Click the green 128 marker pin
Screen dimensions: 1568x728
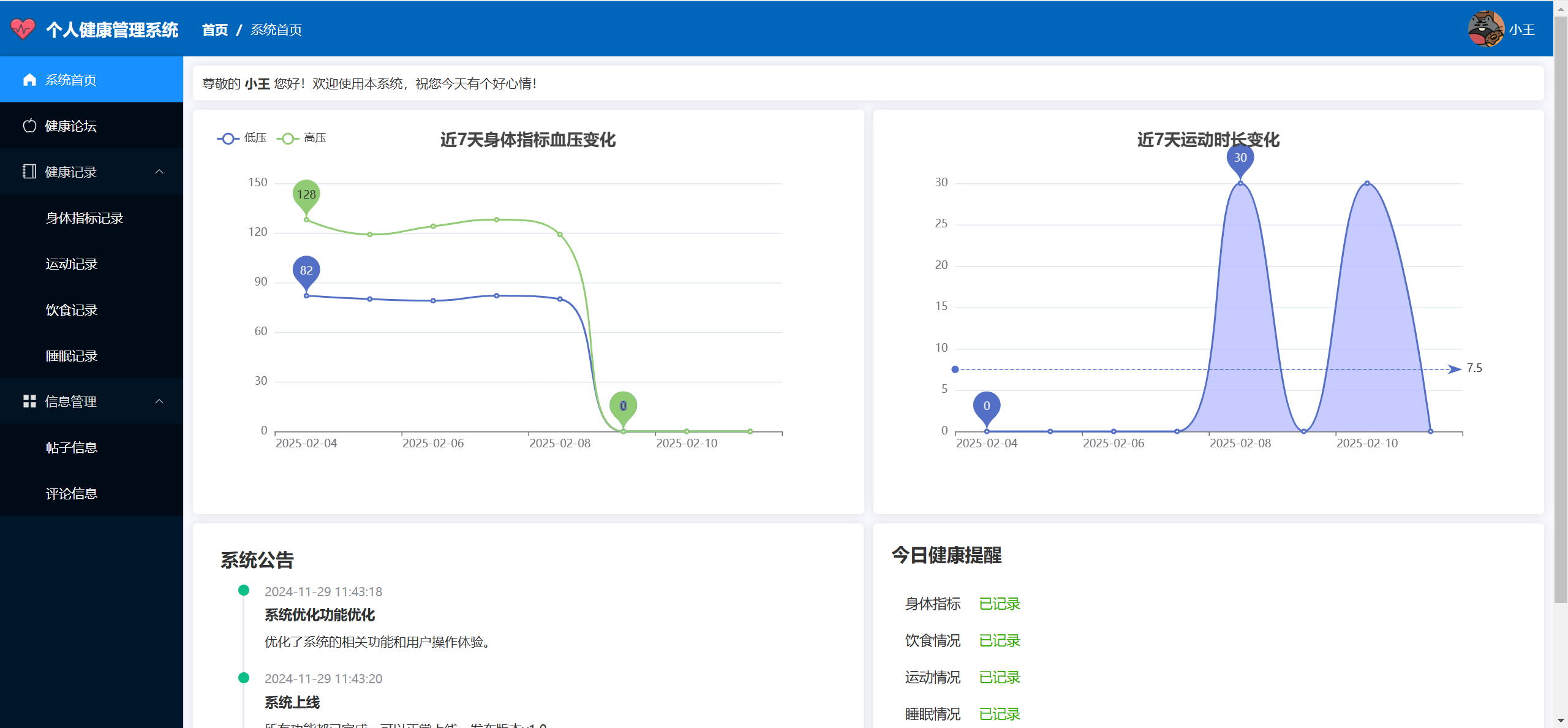tap(306, 195)
